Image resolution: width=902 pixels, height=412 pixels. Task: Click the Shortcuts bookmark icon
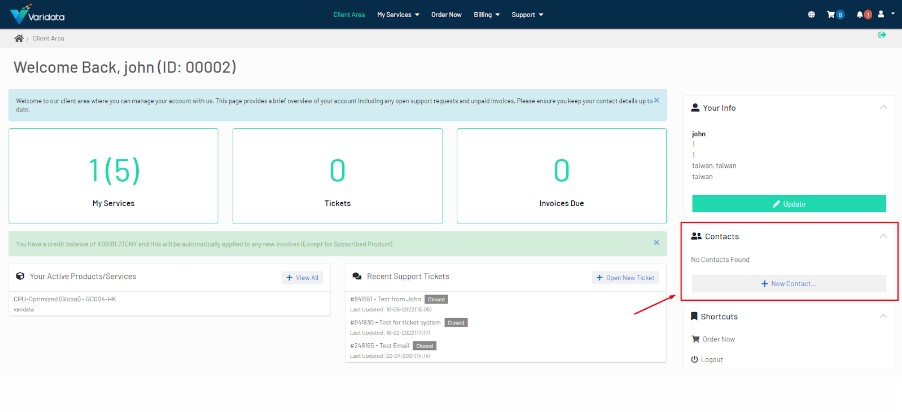click(694, 316)
